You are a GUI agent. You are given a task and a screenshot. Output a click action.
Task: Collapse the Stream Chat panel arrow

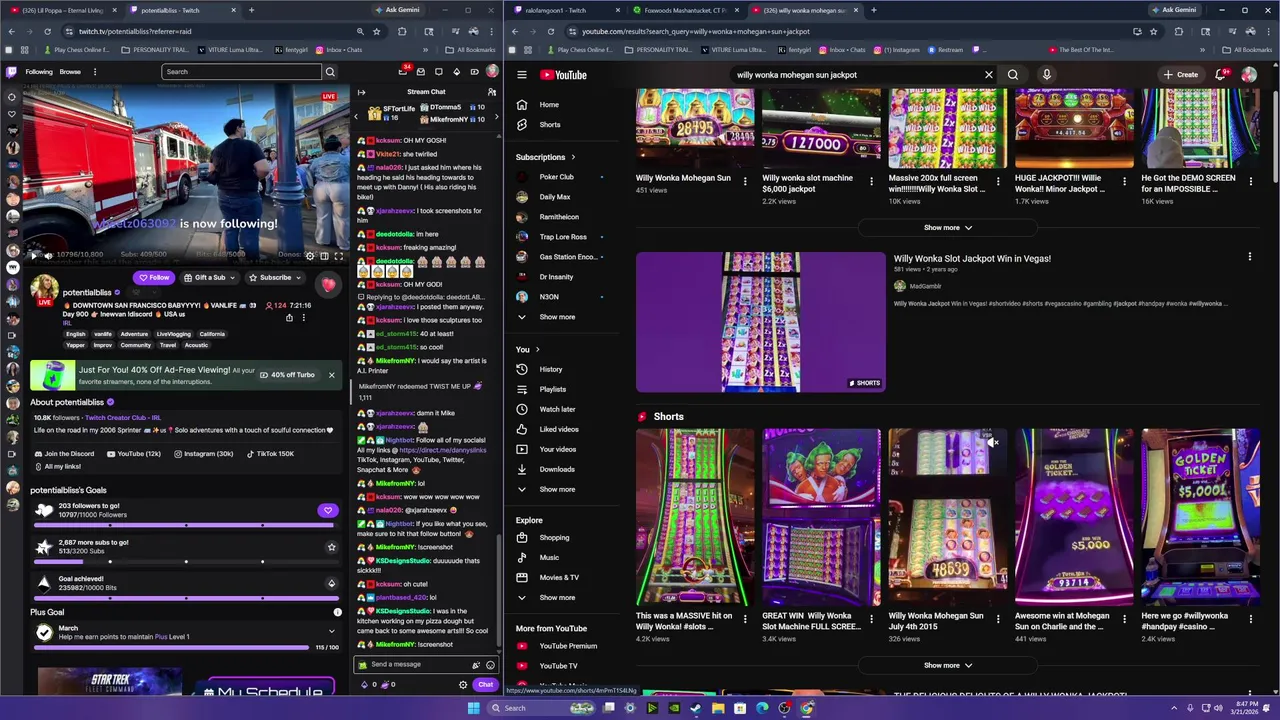(361, 92)
